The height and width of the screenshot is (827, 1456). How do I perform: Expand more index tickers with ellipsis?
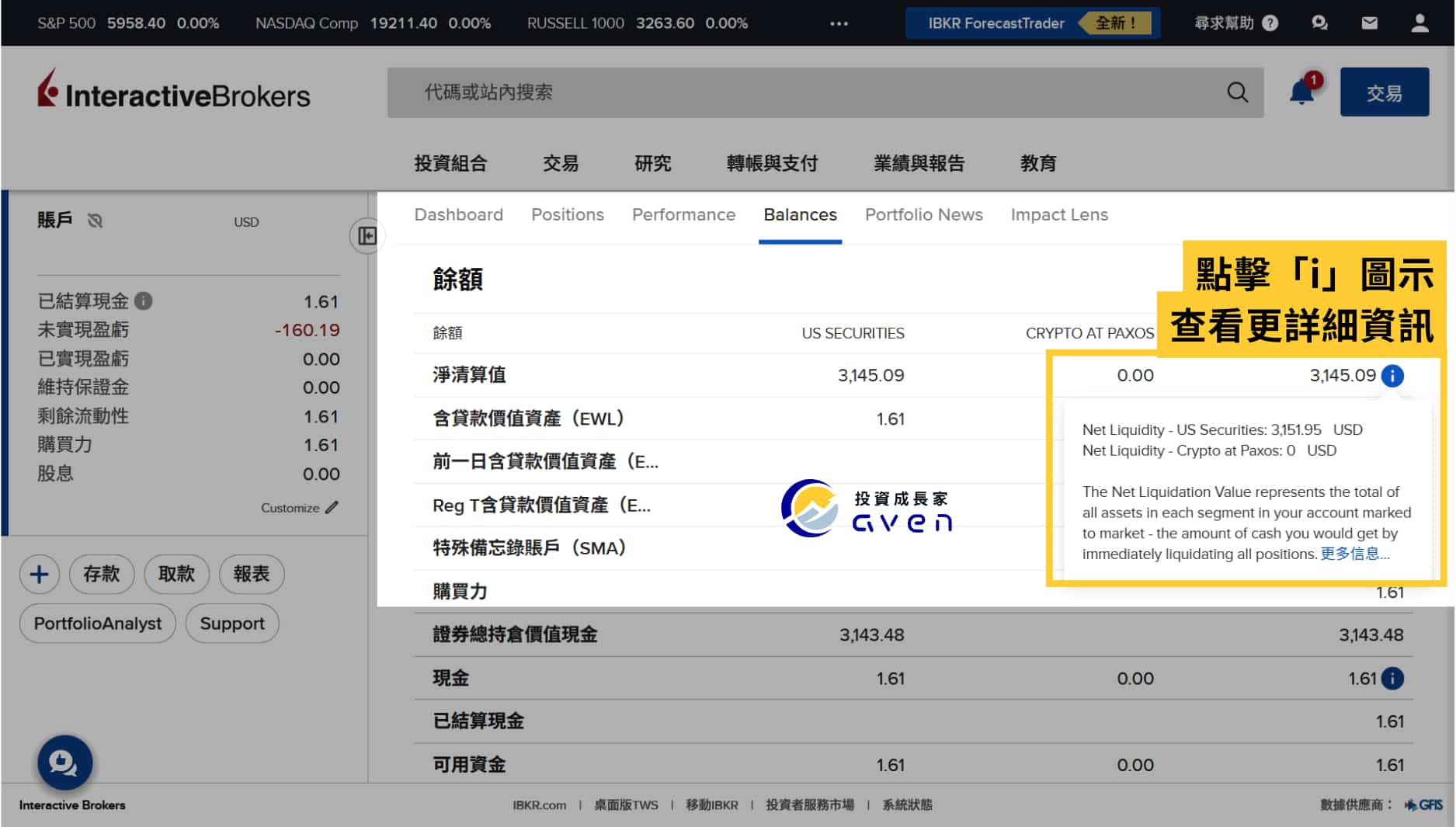point(839,23)
